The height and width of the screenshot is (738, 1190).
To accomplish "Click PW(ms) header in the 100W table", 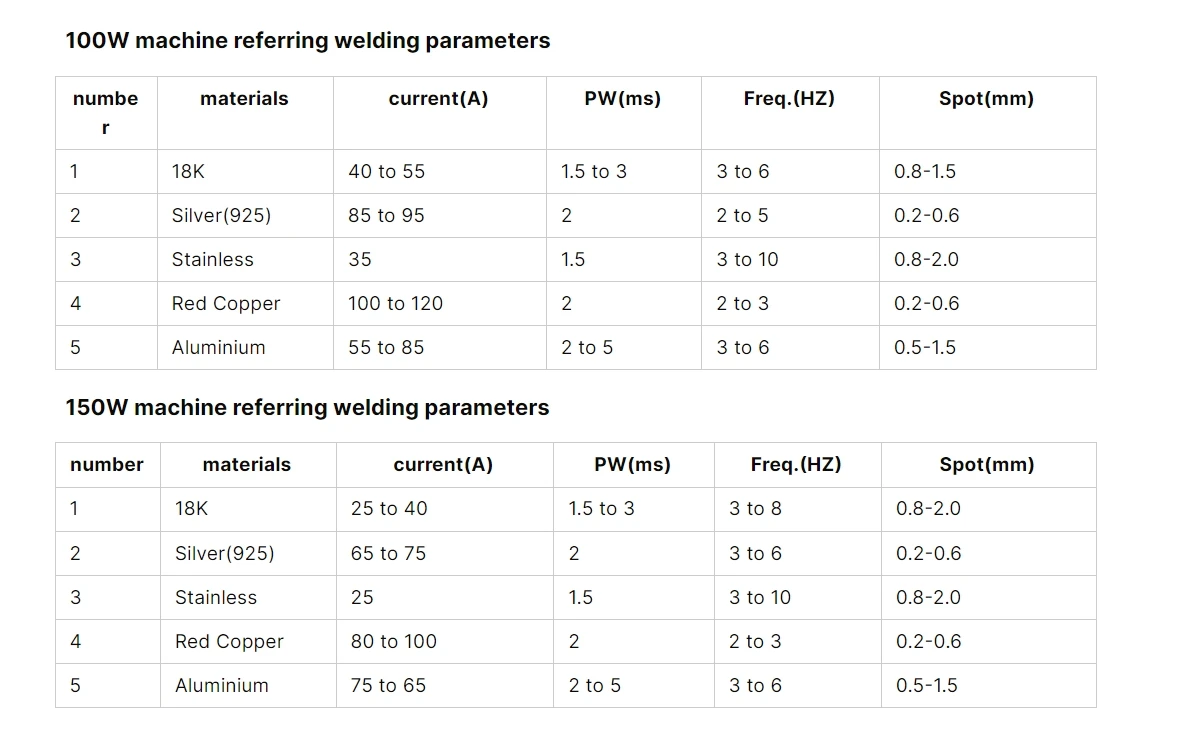I will (x=622, y=99).
